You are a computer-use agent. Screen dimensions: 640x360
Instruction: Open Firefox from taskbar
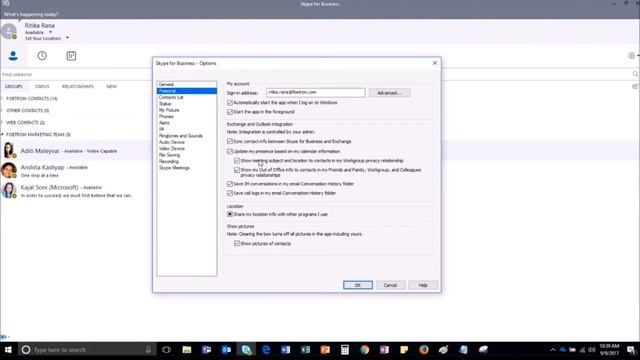coord(424,350)
